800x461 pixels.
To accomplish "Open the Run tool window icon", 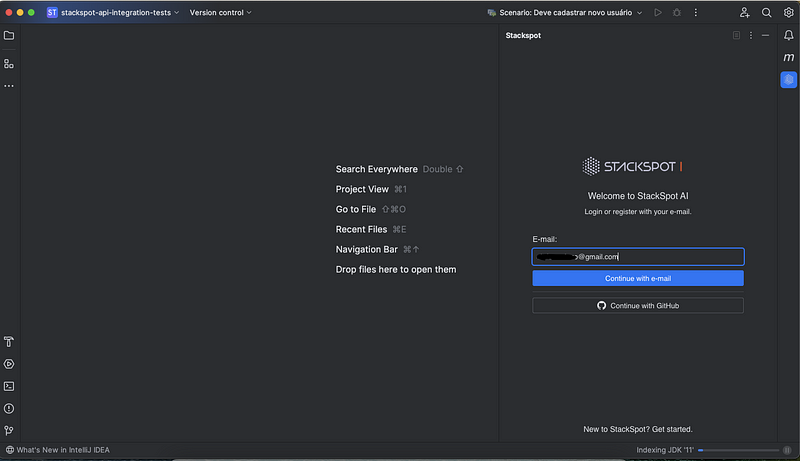I will tap(9, 364).
